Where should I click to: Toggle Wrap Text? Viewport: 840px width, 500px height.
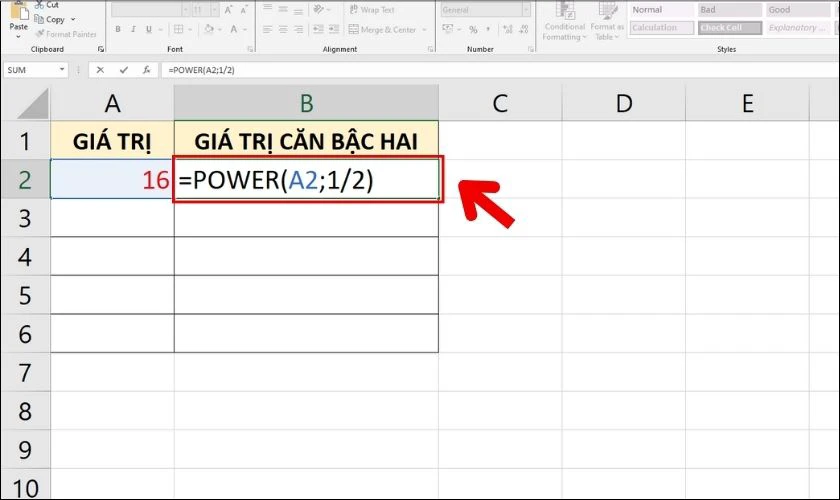pyautogui.click(x=371, y=10)
